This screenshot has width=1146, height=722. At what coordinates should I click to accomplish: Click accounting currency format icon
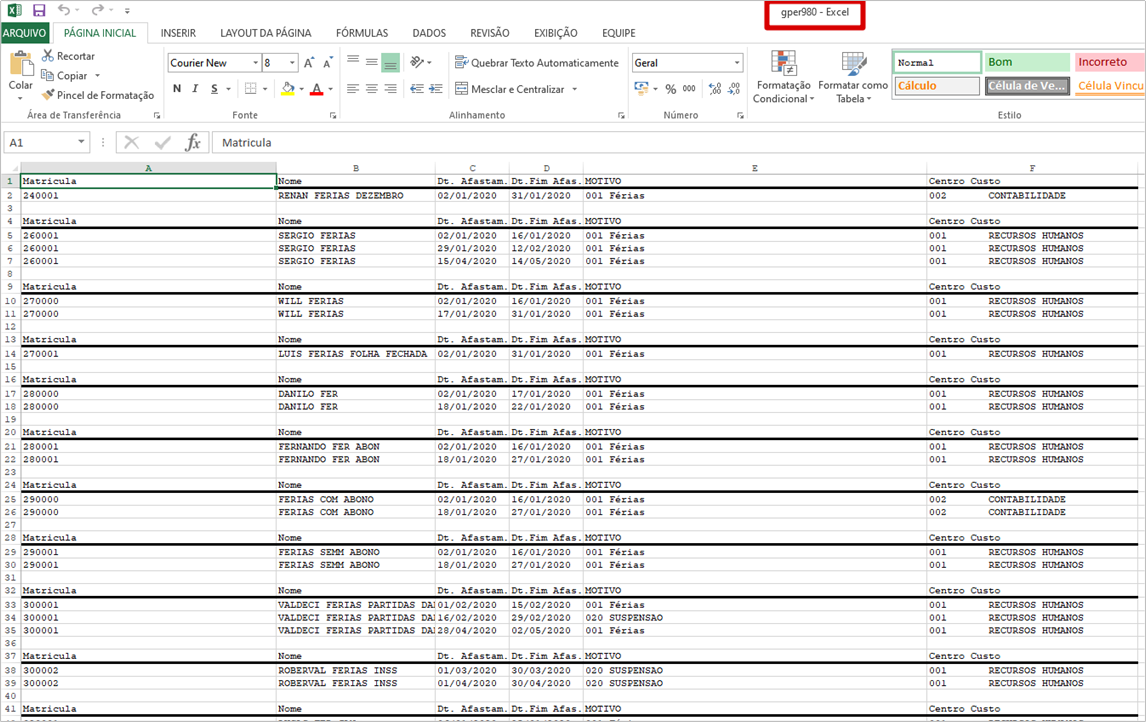(642, 88)
